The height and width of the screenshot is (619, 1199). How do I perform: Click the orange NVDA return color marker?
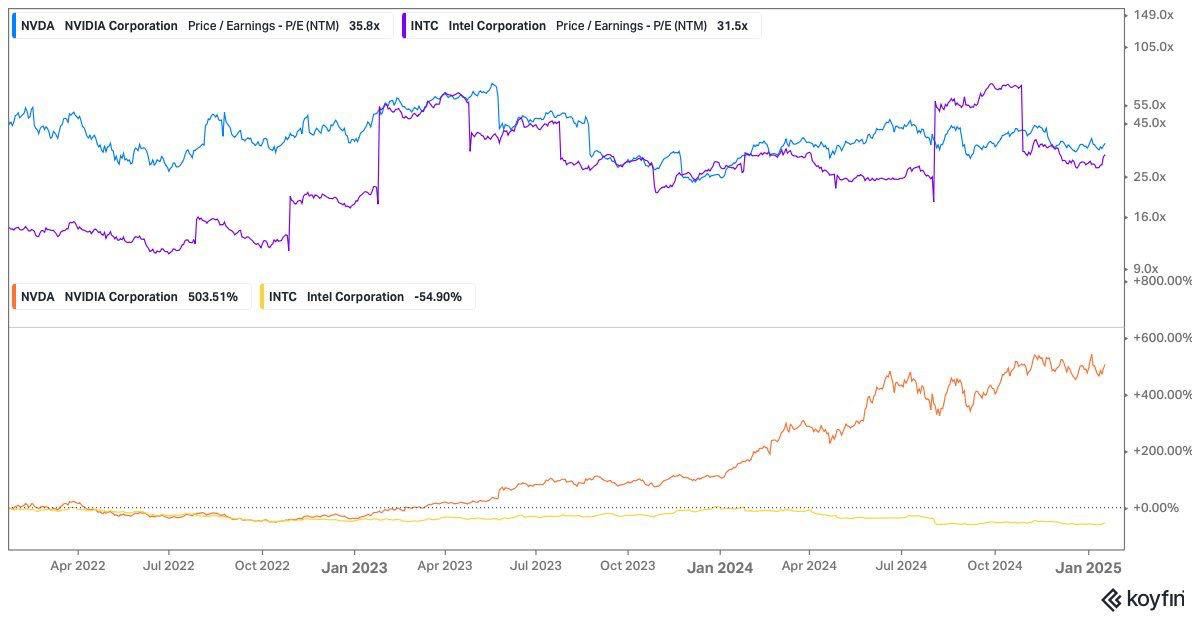13,297
